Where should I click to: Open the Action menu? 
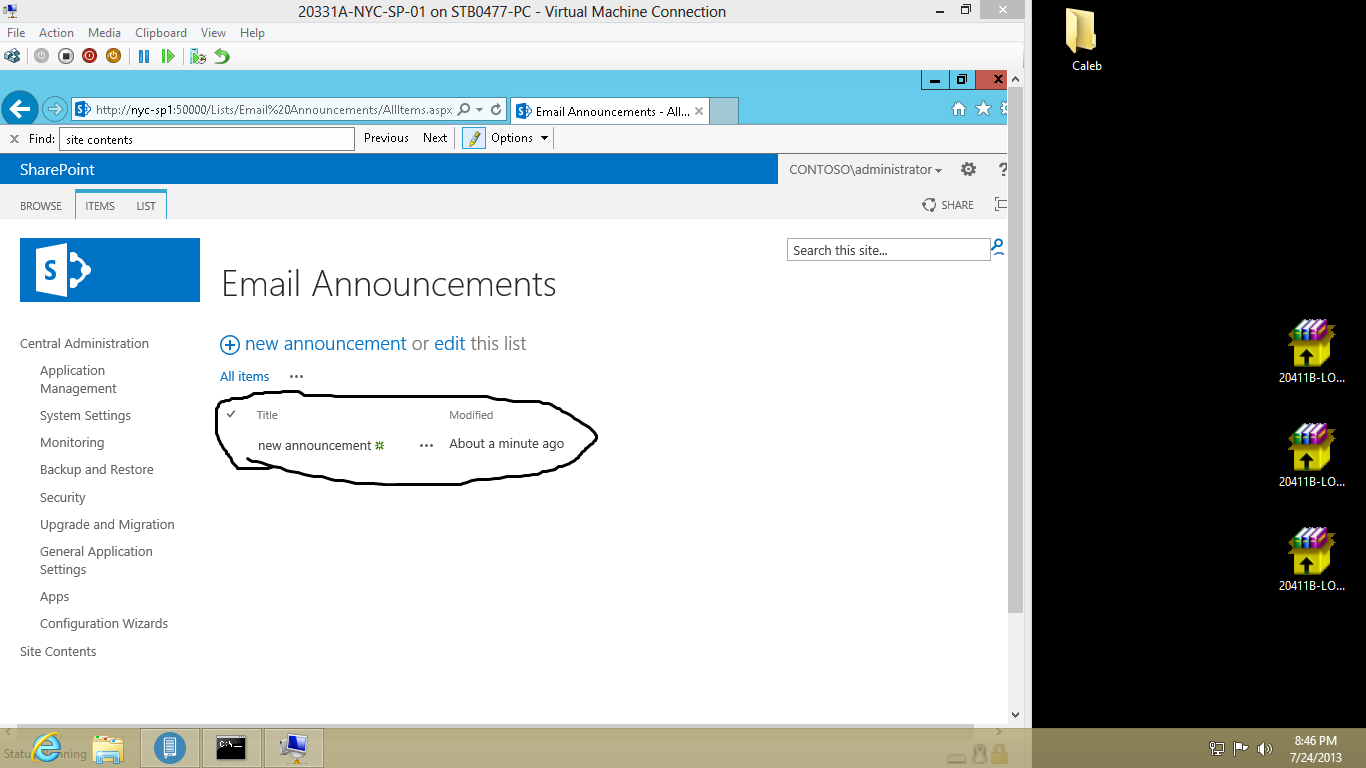(56, 33)
